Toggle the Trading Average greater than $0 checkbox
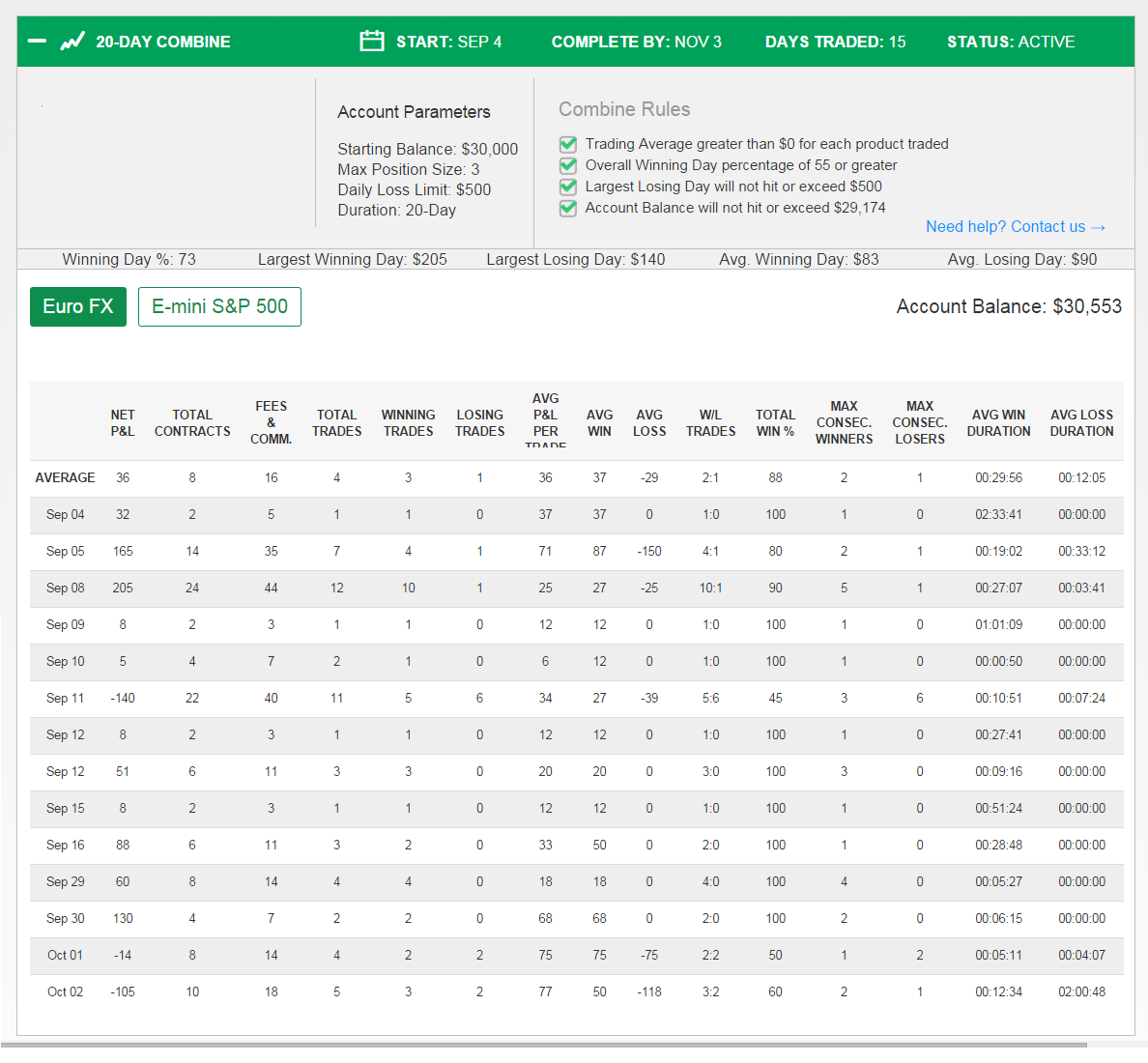Screen dimensions: 1148x1063 [x=568, y=143]
